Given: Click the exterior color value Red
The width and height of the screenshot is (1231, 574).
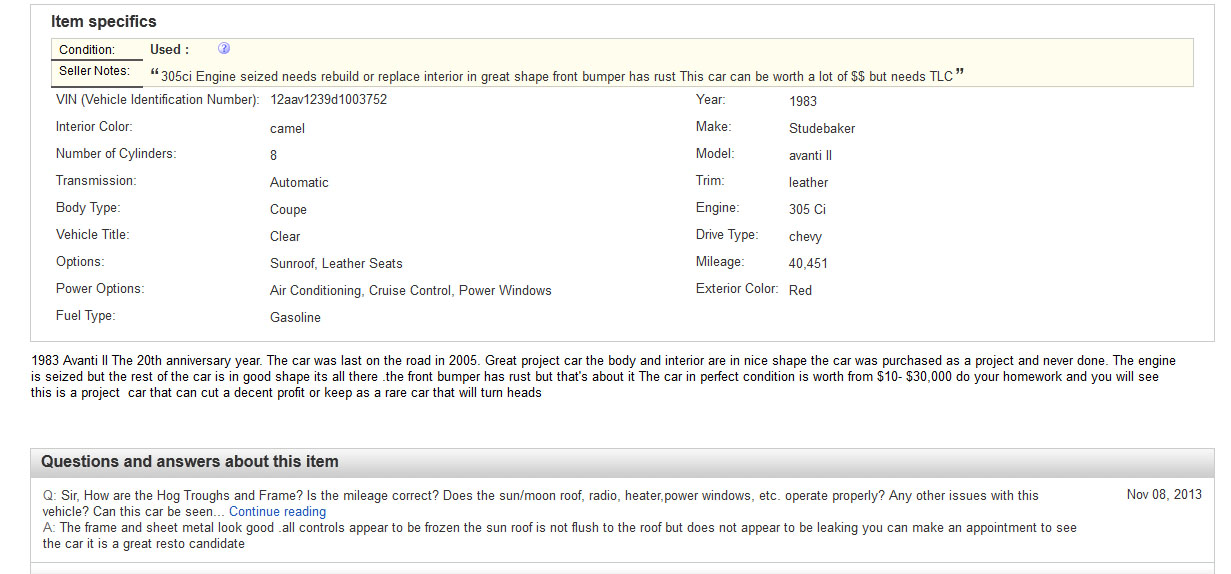Looking at the screenshot, I should (800, 290).
